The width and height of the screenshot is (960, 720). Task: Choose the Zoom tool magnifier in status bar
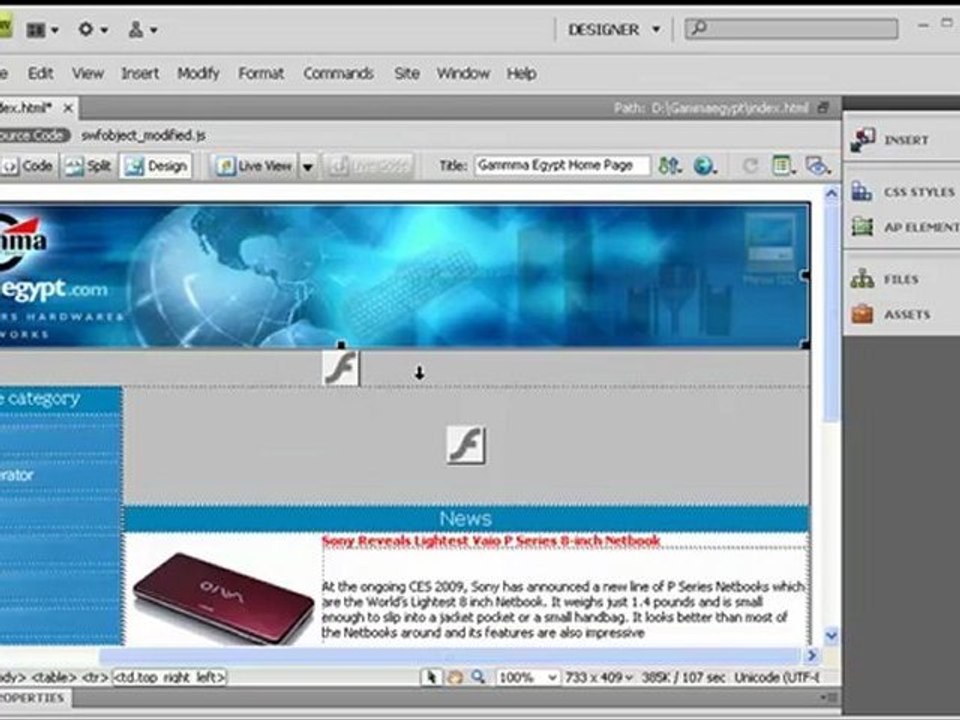[478, 677]
